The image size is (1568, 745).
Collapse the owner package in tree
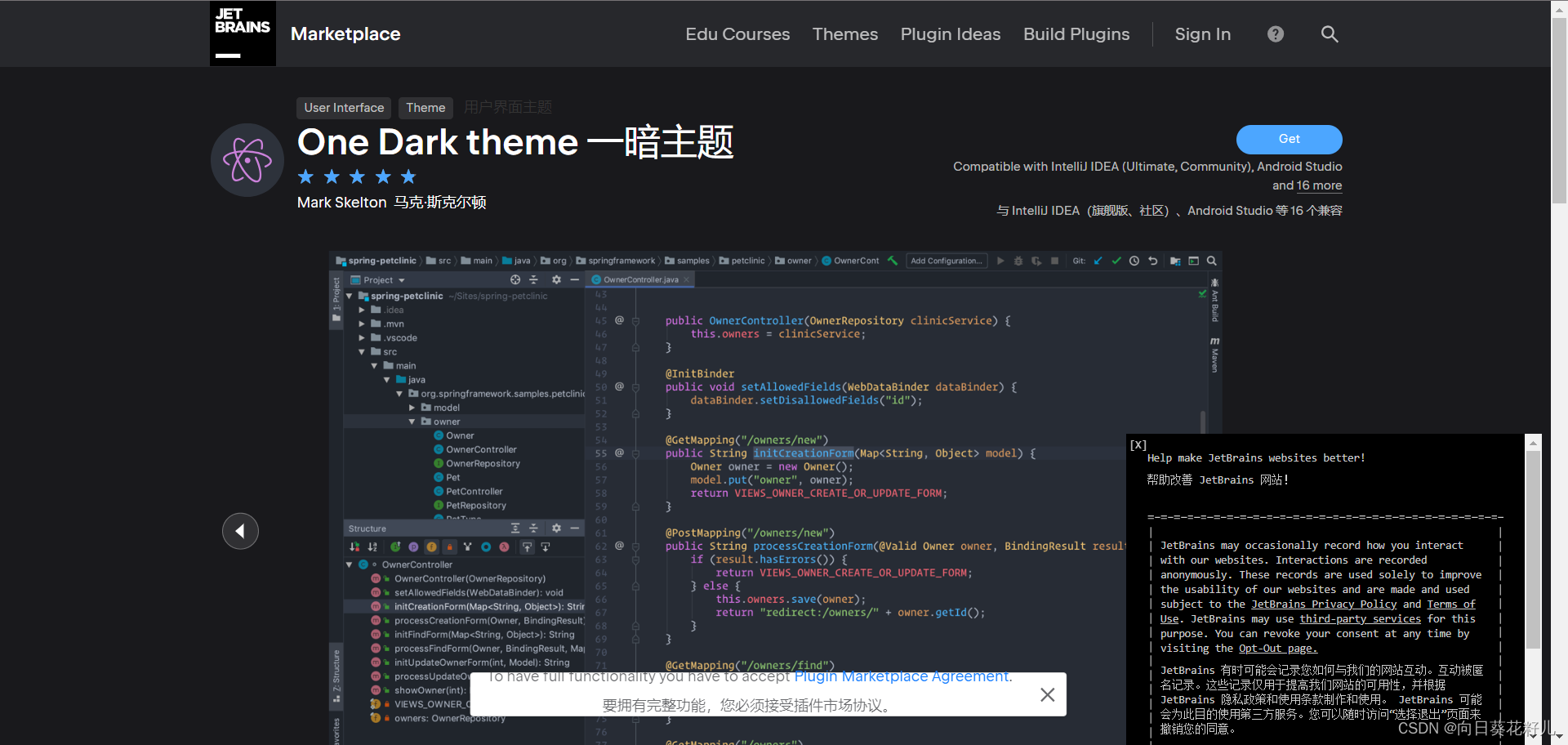click(412, 422)
